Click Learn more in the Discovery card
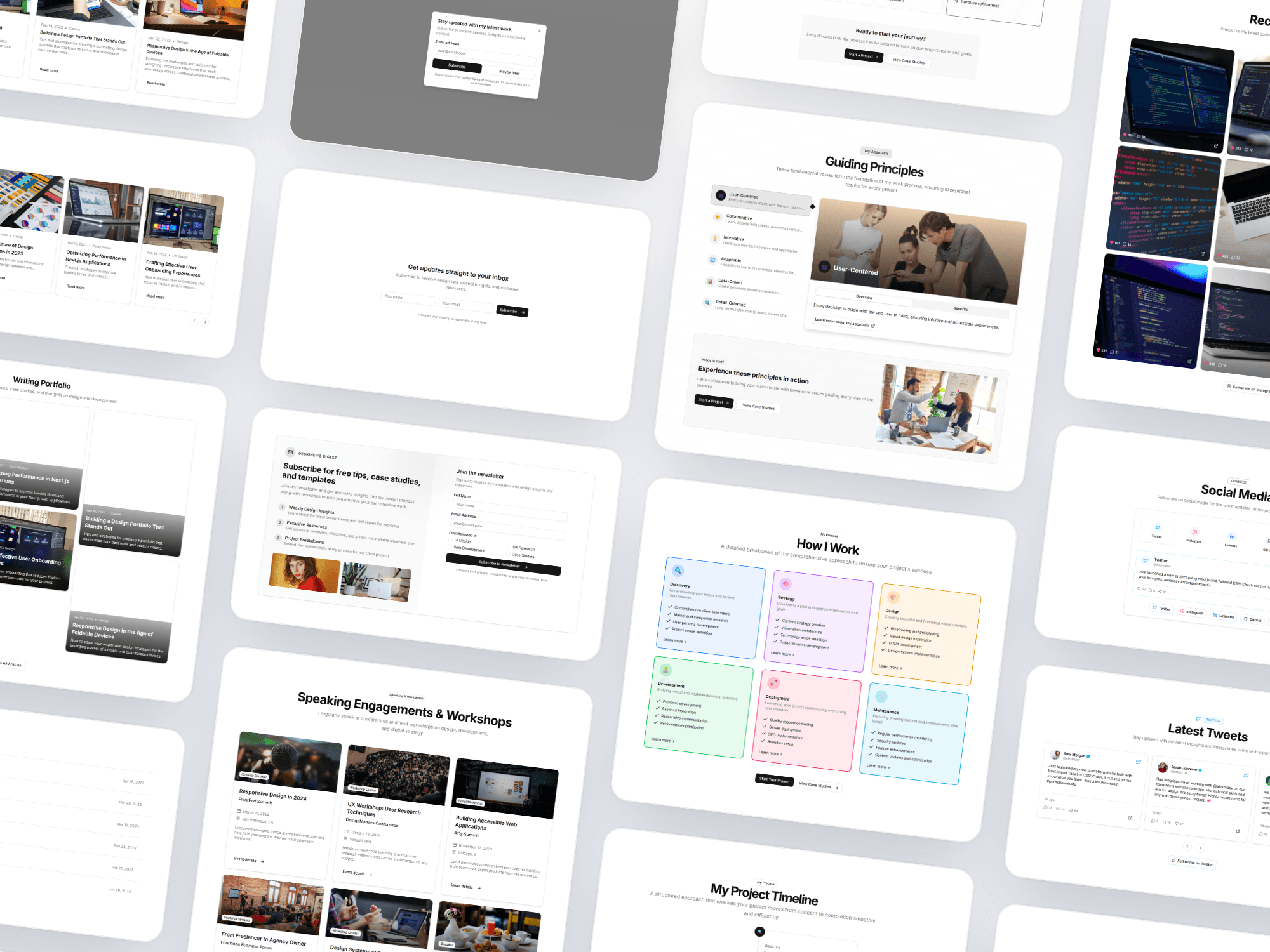 674,640
